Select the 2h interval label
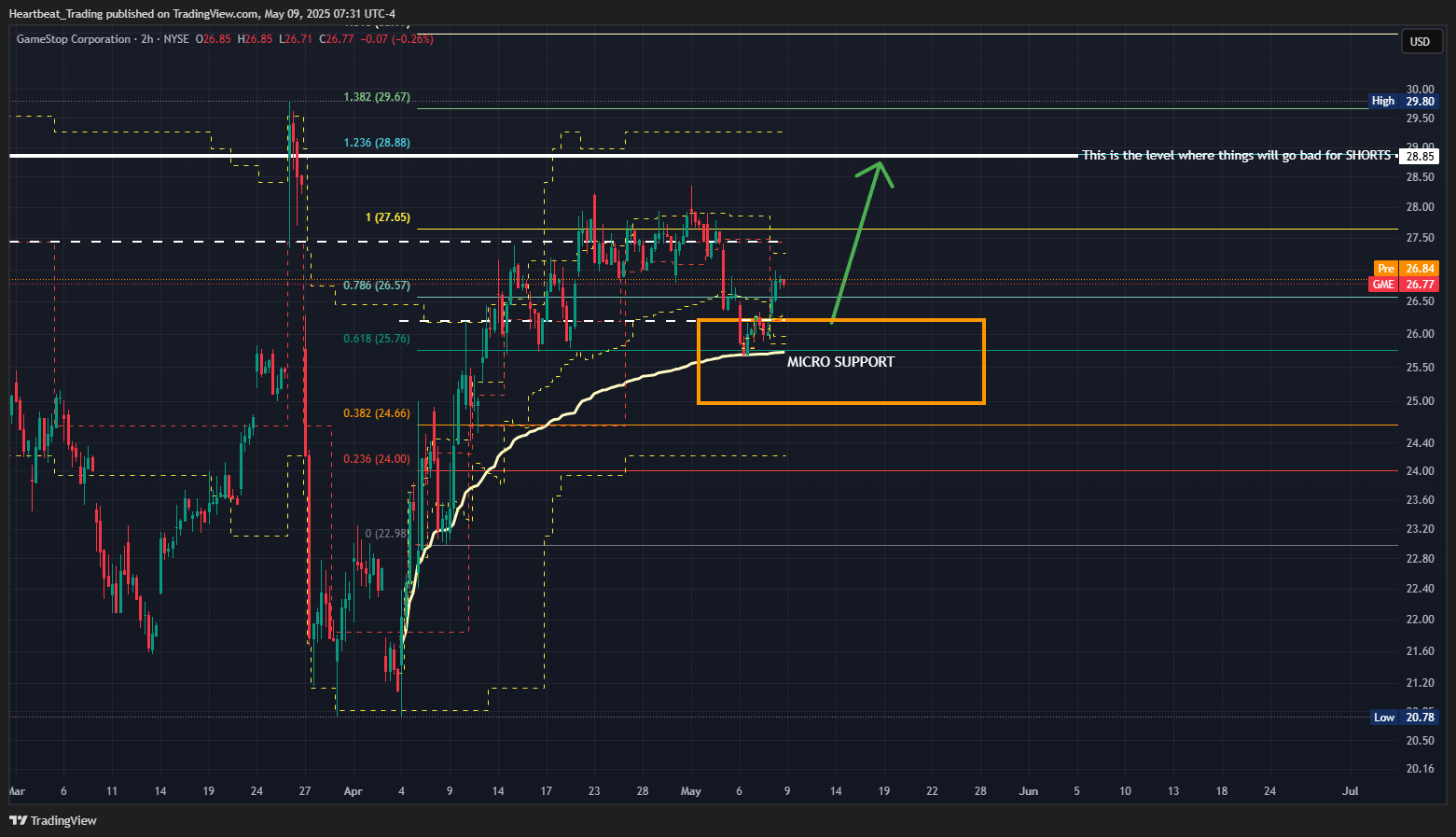Image resolution: width=1456 pixels, height=837 pixels. click(146, 39)
